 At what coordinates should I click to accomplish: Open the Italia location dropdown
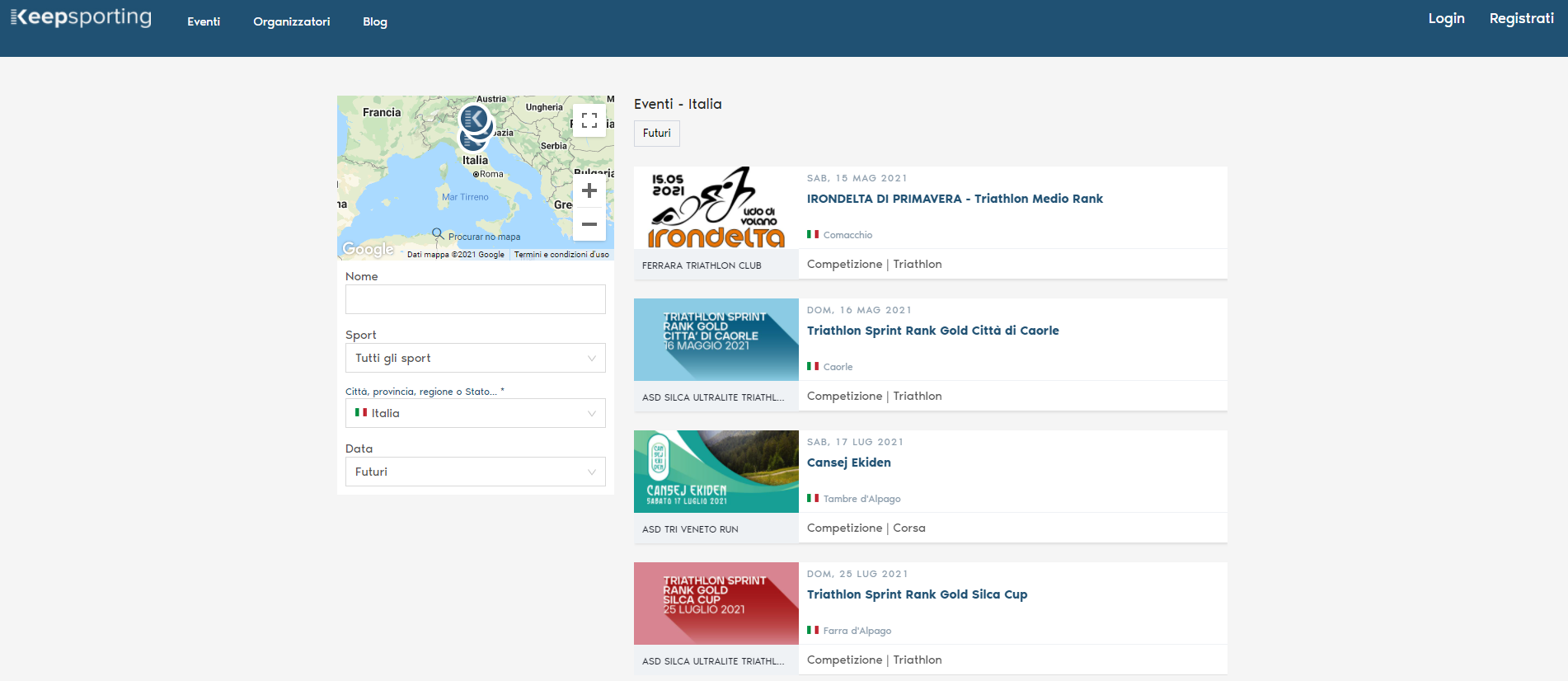[475, 413]
